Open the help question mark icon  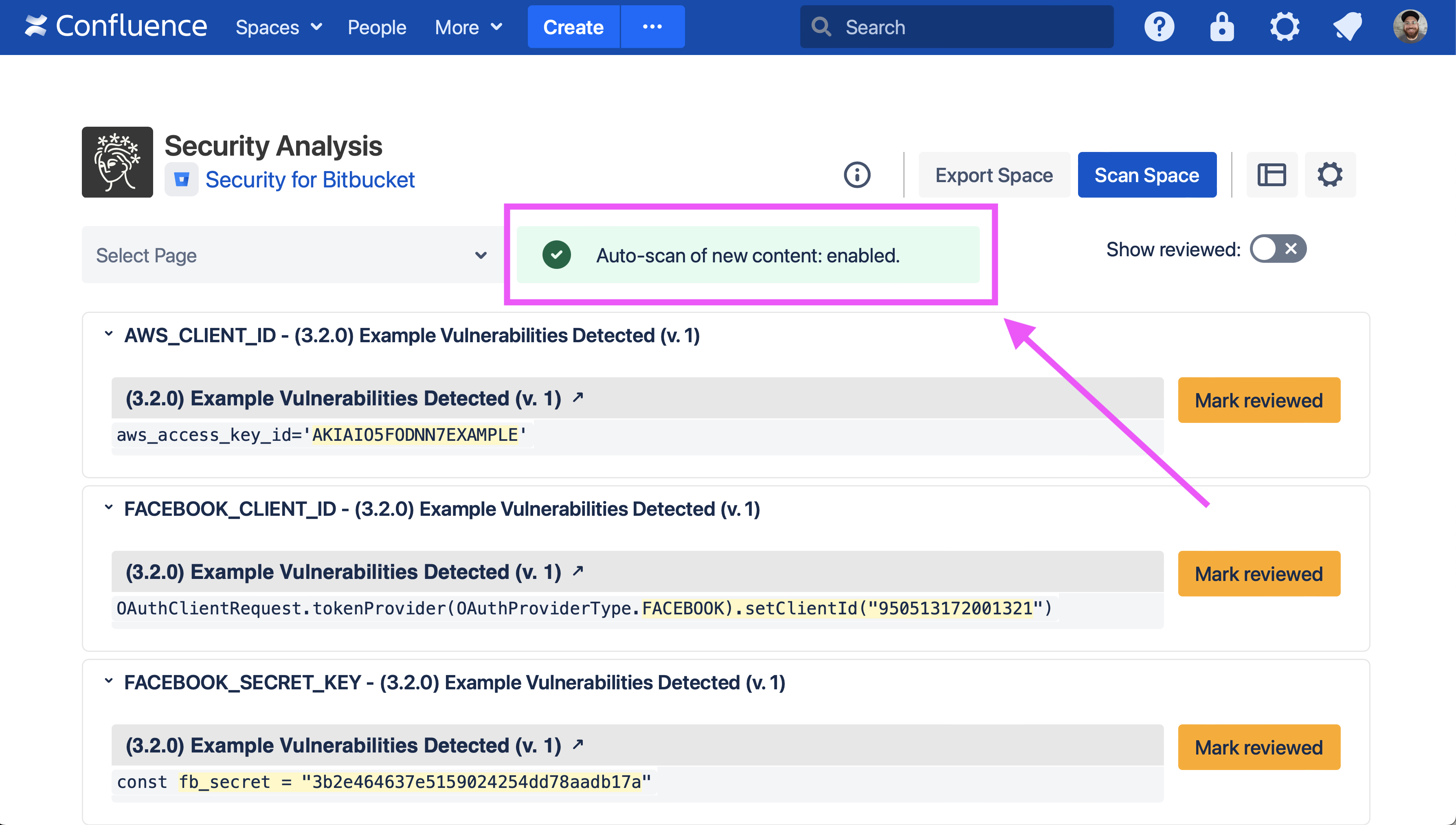(1159, 26)
